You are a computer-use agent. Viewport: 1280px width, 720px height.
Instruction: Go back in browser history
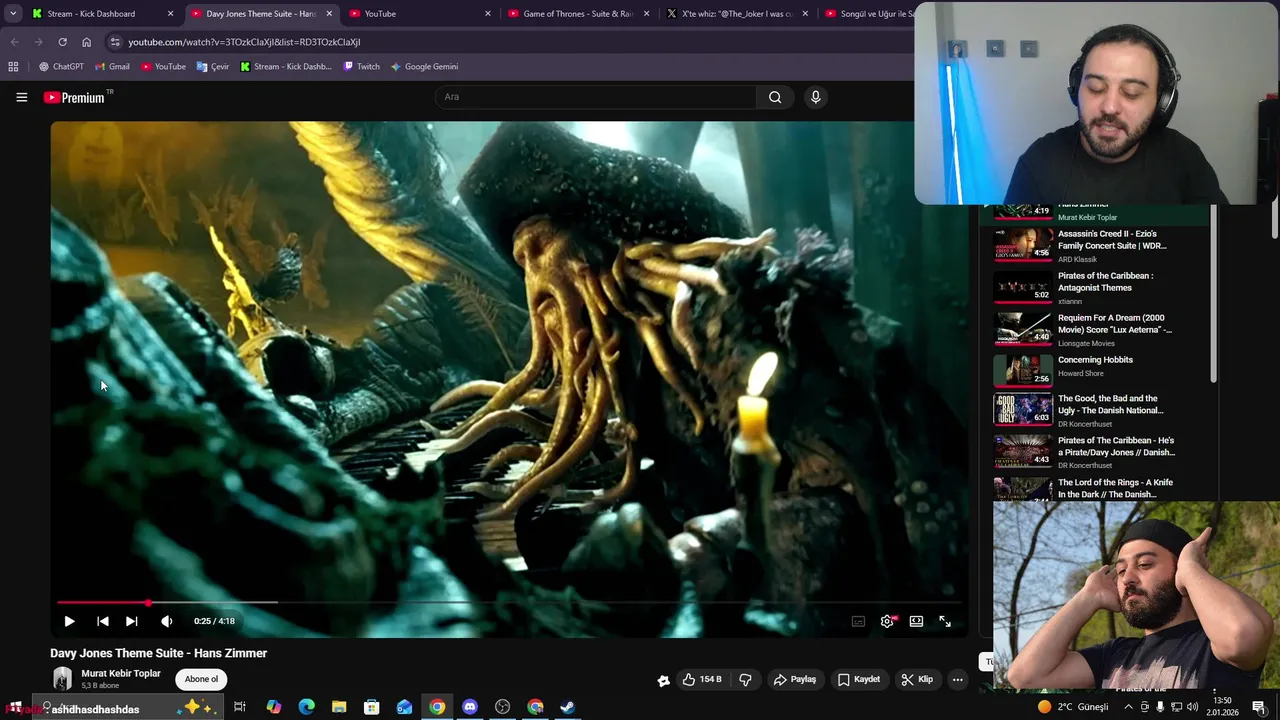point(14,42)
